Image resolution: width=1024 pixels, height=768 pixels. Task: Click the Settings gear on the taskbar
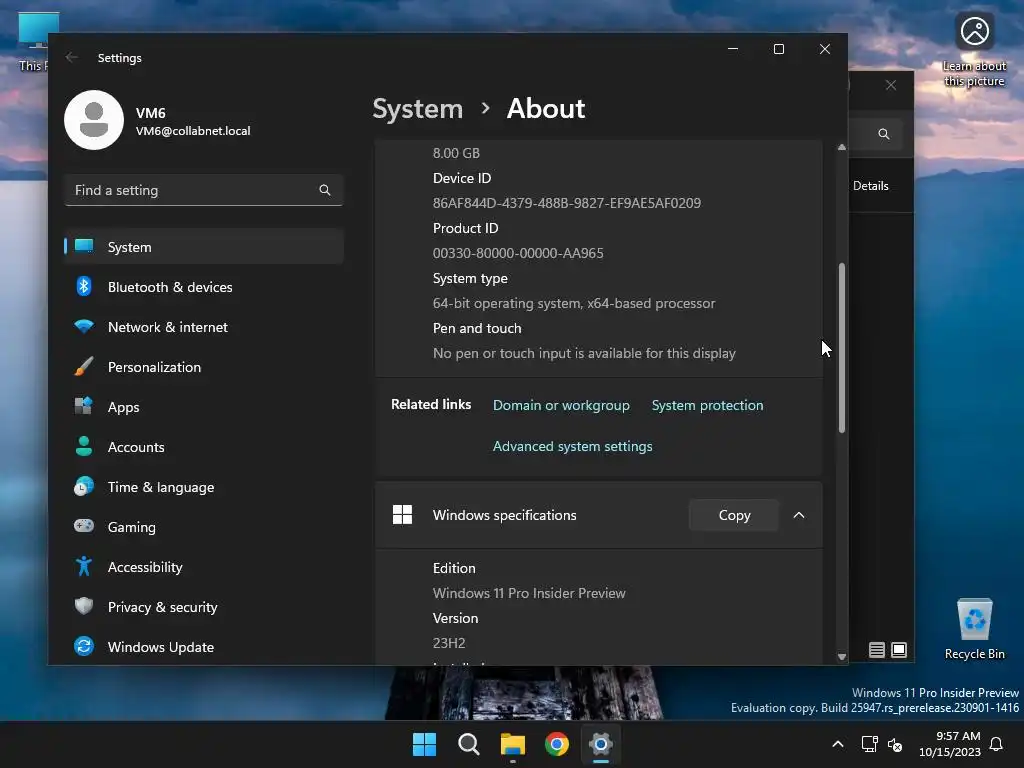(x=600, y=744)
